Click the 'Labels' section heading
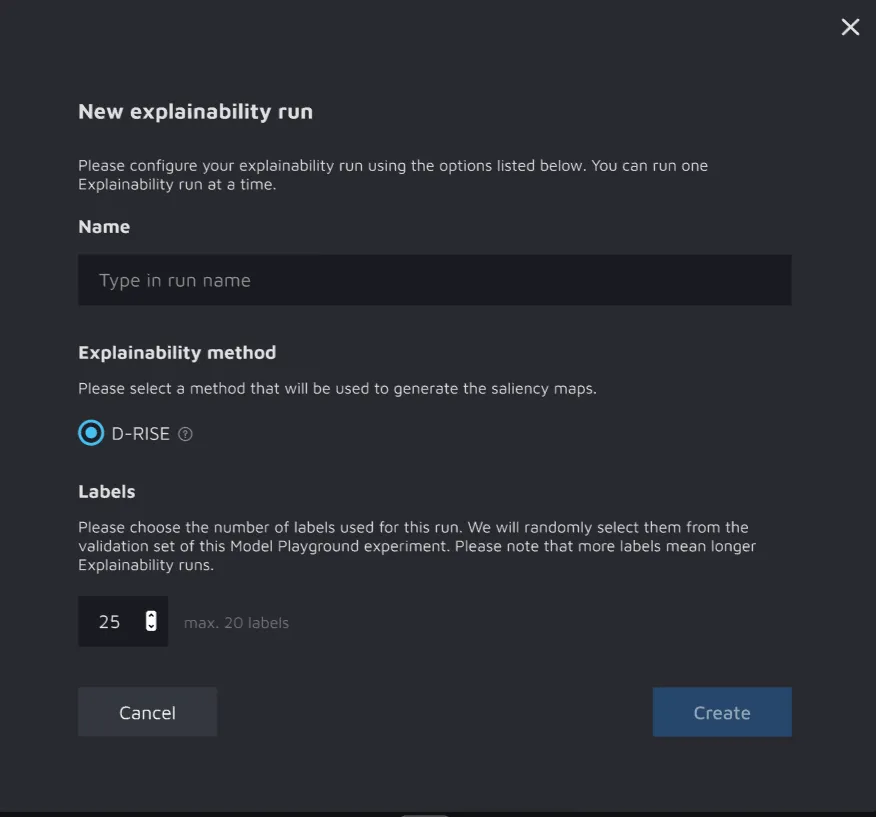876x817 pixels. (x=106, y=492)
